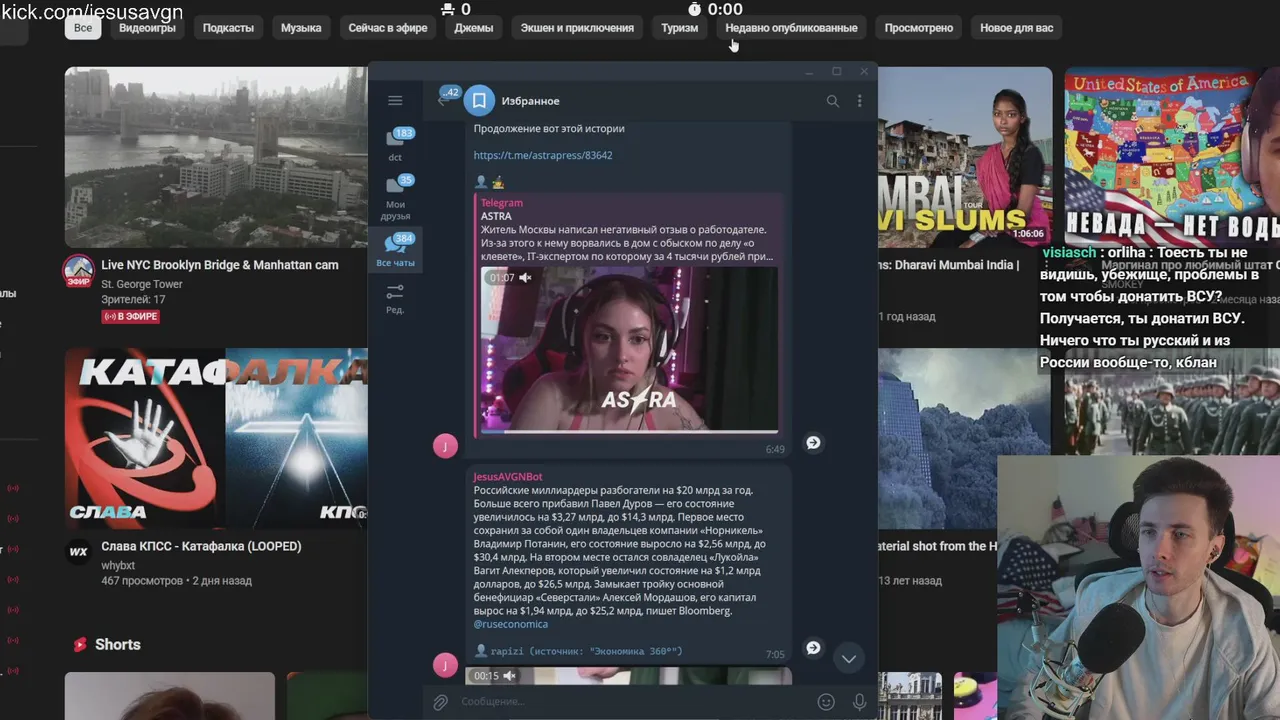1280x720 pixels.
Task: Select the Экшен и приключения chip
Action: (577, 28)
